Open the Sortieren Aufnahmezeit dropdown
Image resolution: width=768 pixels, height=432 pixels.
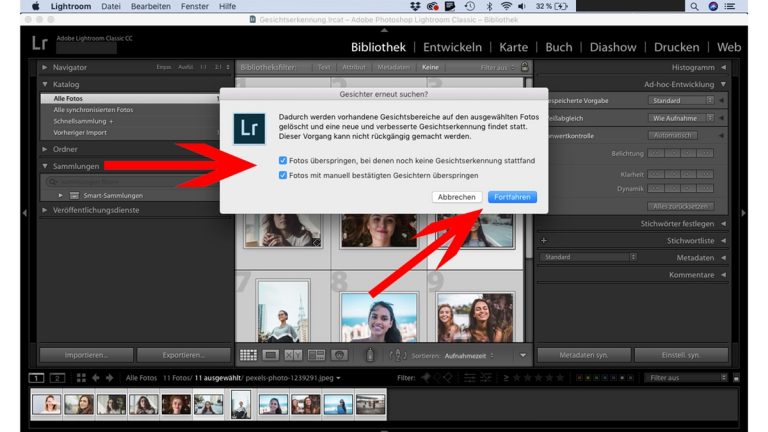click(468, 355)
